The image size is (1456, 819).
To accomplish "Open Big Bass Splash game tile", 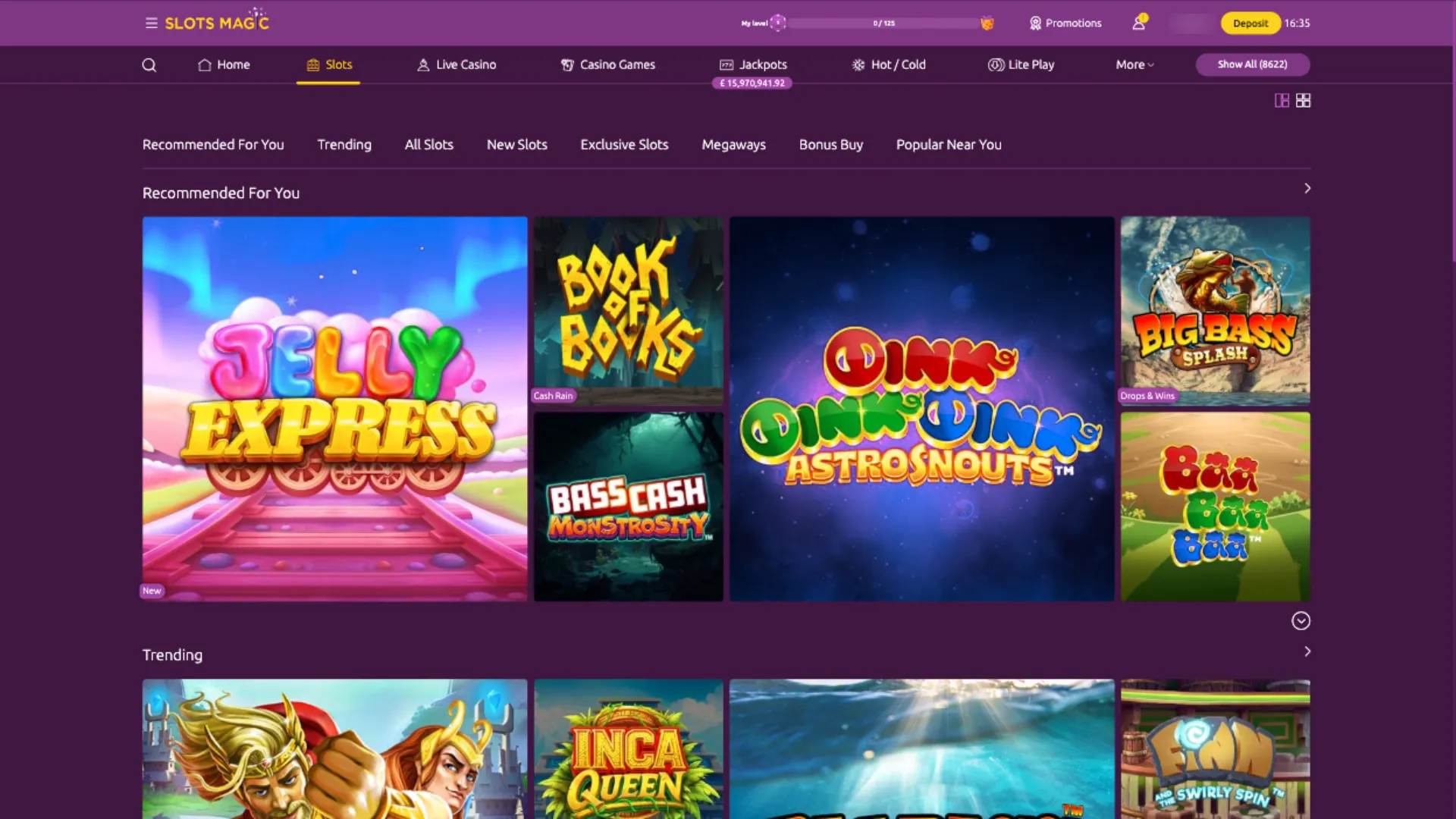I will [1215, 311].
